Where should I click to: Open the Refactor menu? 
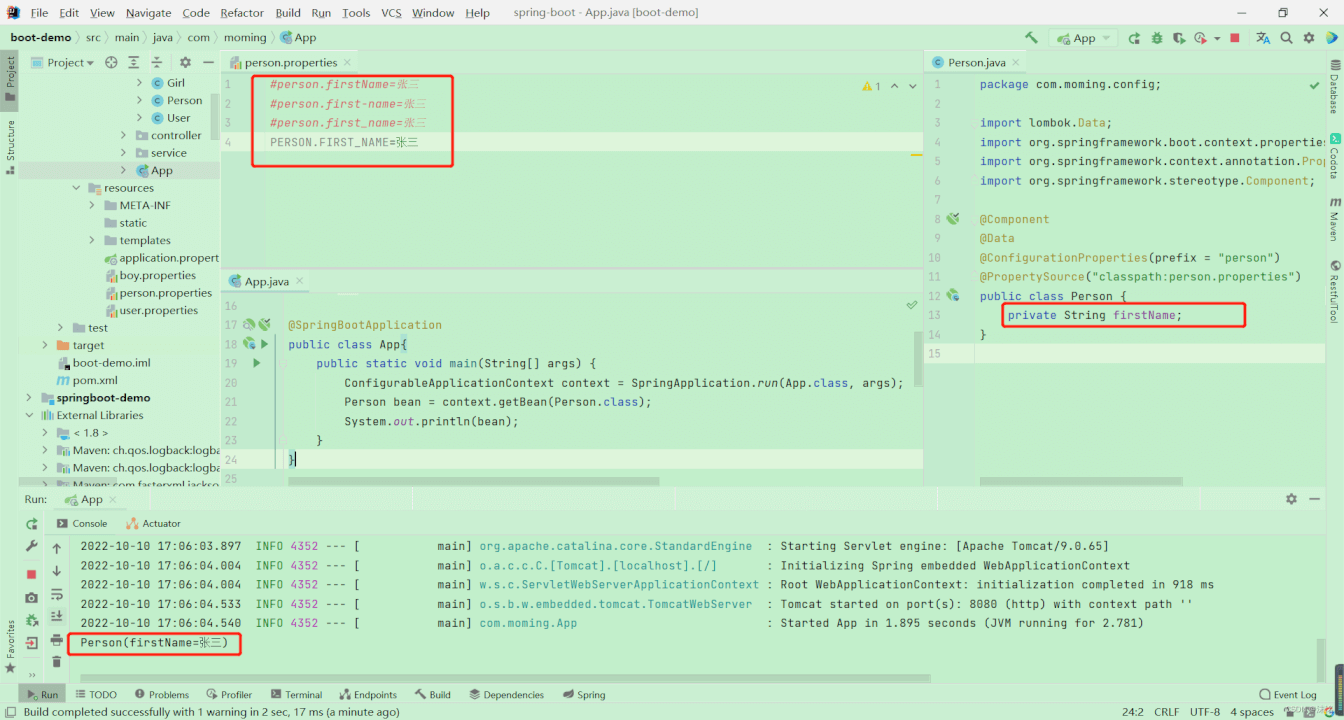tap(242, 13)
